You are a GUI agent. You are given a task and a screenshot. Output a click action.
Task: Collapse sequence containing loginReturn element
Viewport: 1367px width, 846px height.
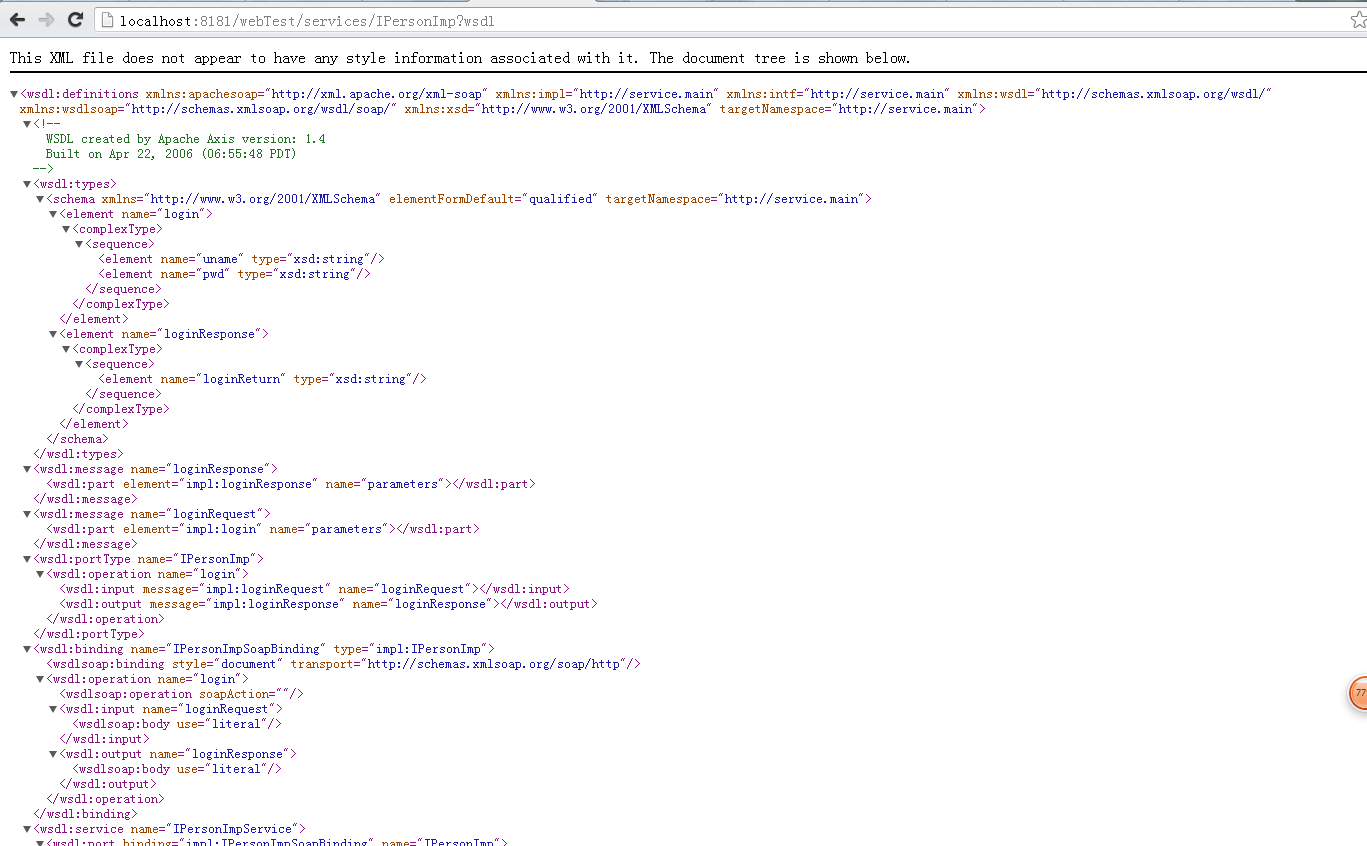[x=79, y=364]
